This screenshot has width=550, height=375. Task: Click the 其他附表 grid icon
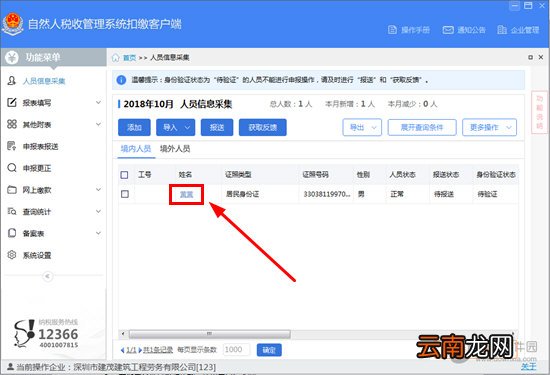12,124
